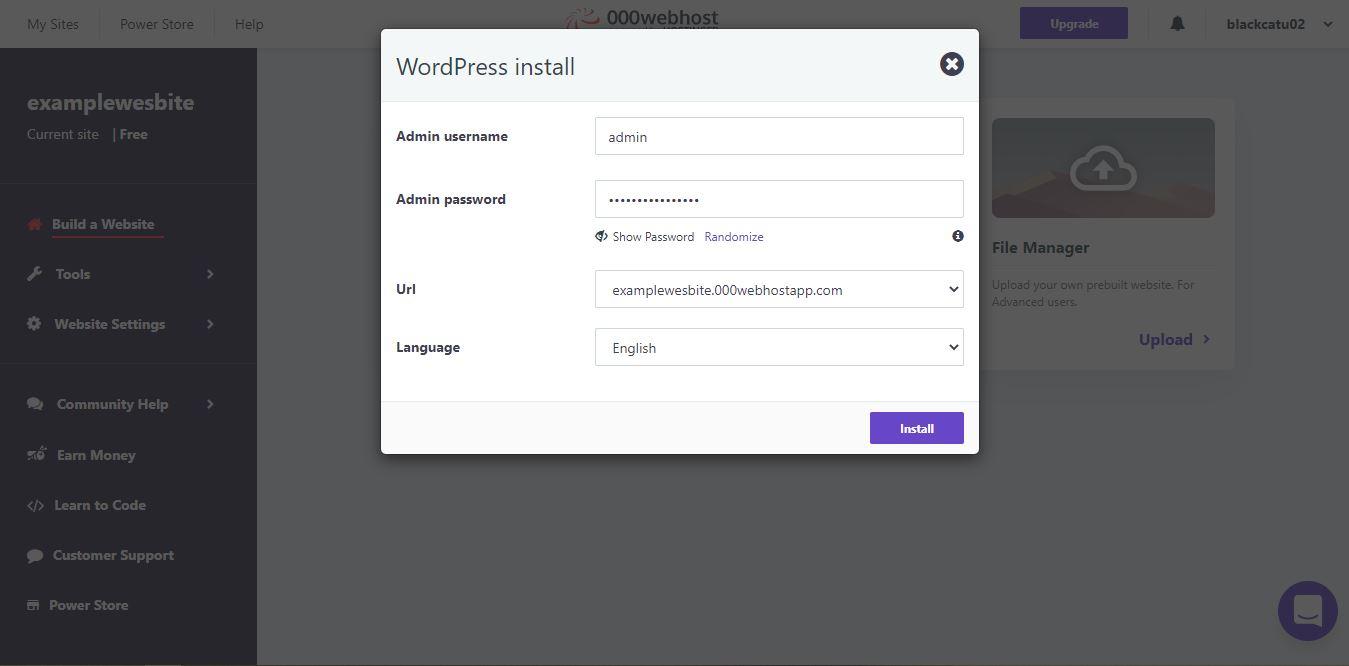Click the Randomize password link
This screenshot has width=1349, height=666.
point(733,237)
